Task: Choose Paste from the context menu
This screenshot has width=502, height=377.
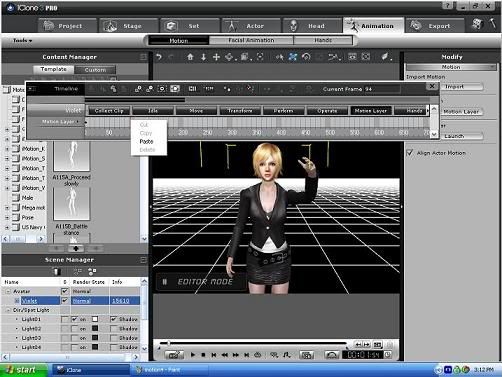Action: pyautogui.click(x=147, y=142)
